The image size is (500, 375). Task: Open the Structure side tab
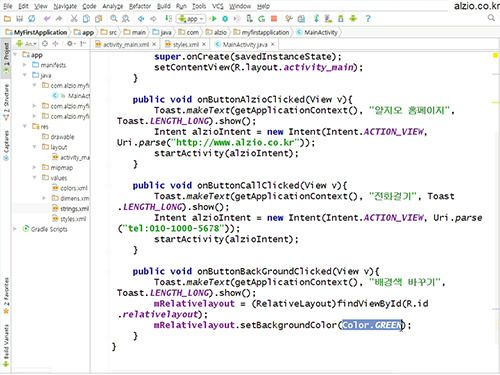(6, 102)
